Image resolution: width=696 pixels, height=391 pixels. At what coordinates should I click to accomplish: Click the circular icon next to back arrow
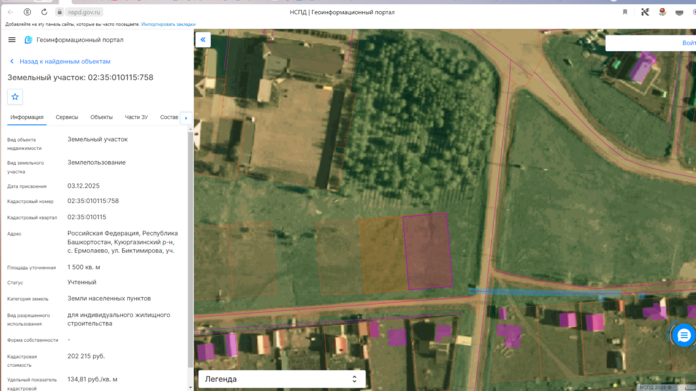point(27,12)
